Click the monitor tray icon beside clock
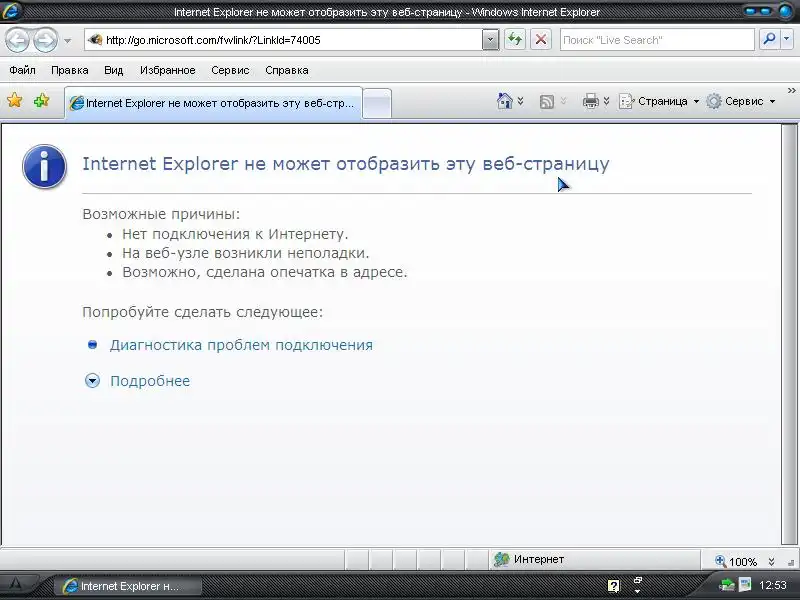 [745, 585]
